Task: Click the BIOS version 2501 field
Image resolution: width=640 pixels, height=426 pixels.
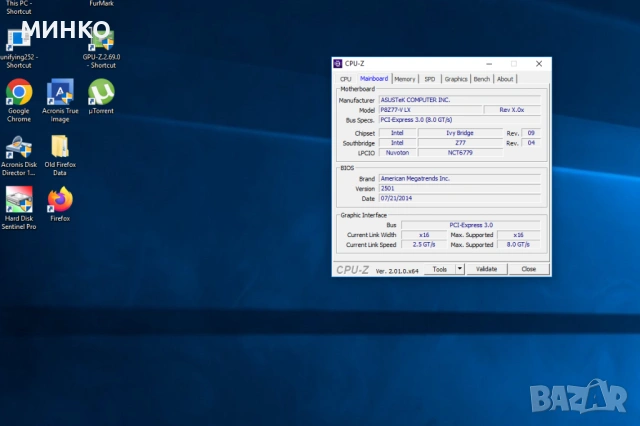Action: coord(460,189)
